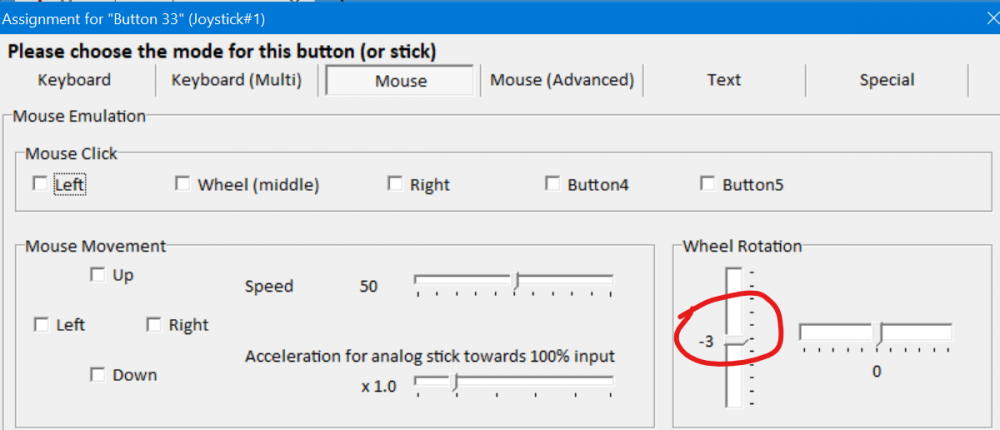Switch to the Keyboard tab

coord(74,80)
